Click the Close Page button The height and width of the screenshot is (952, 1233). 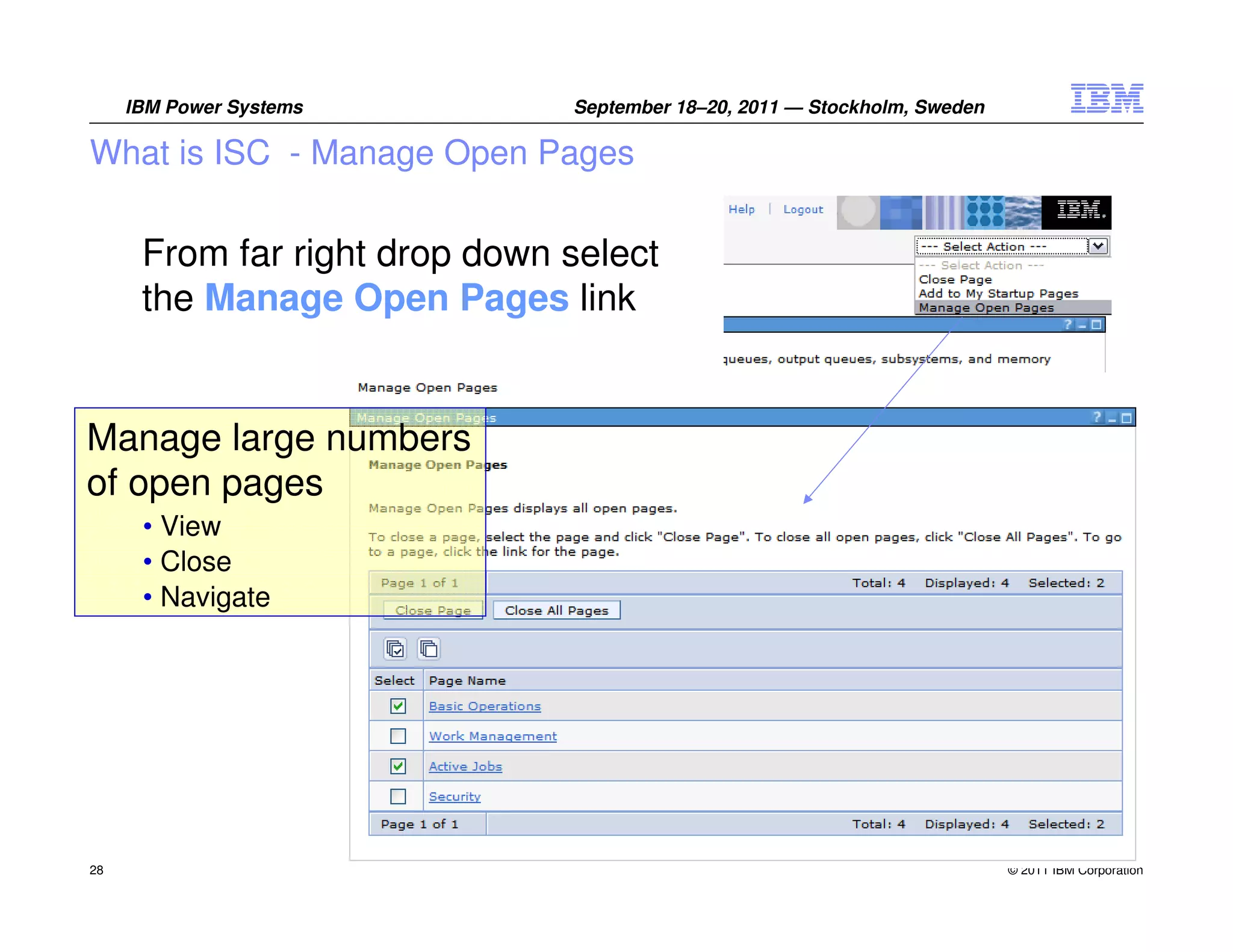click(433, 610)
